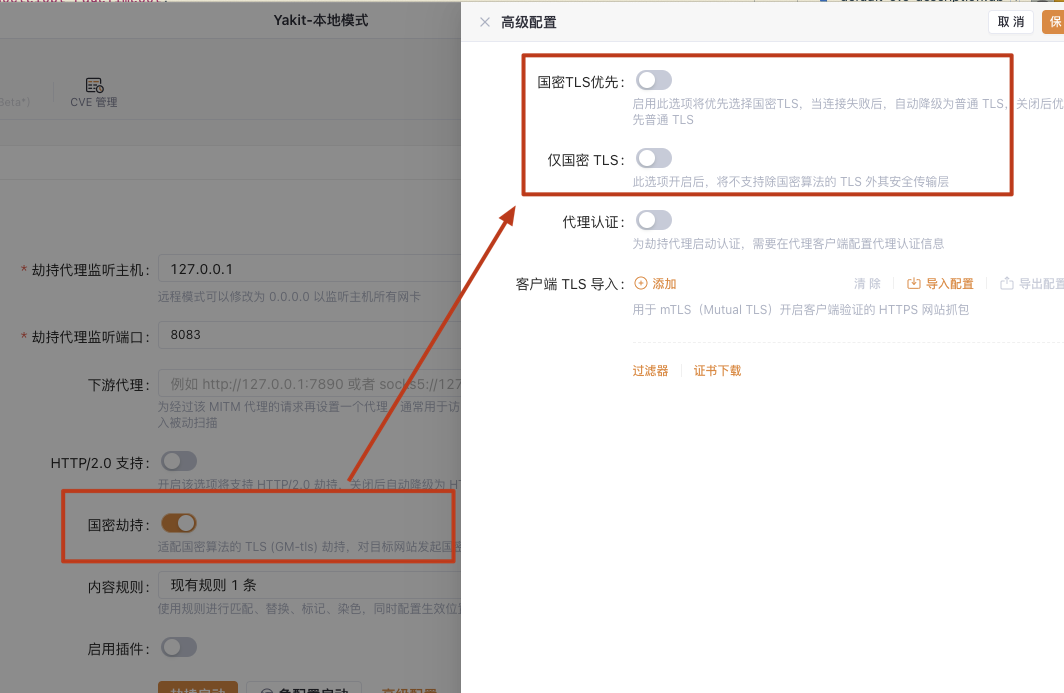
Task: Click the 取消 button
Action: (1010, 21)
